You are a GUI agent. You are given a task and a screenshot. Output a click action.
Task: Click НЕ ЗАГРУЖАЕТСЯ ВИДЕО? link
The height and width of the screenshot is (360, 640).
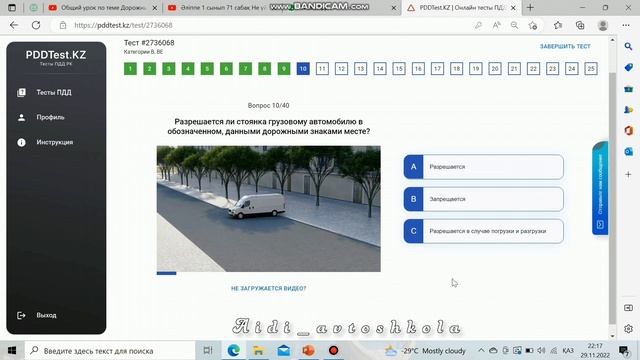(x=269, y=288)
